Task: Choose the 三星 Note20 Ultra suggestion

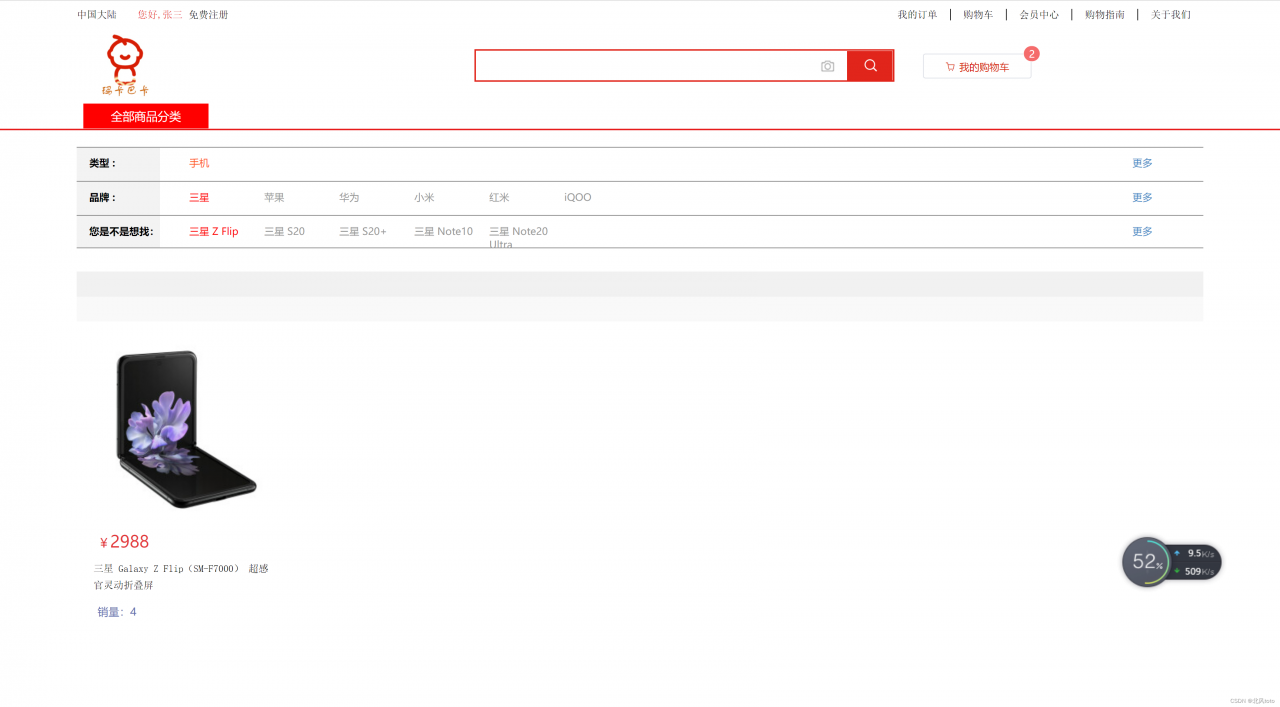Action: pos(518,237)
